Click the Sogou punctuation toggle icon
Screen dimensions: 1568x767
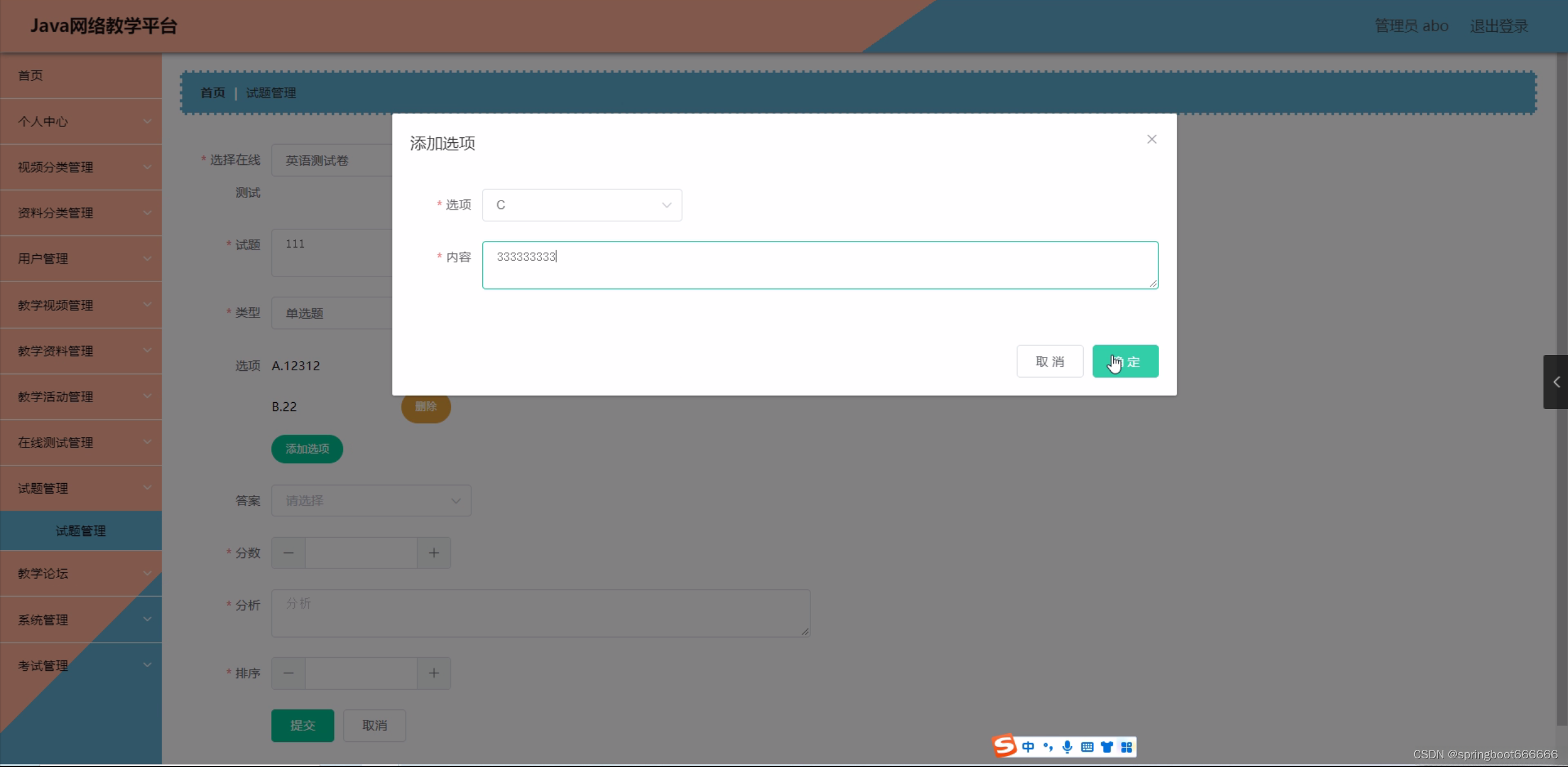(1048, 747)
